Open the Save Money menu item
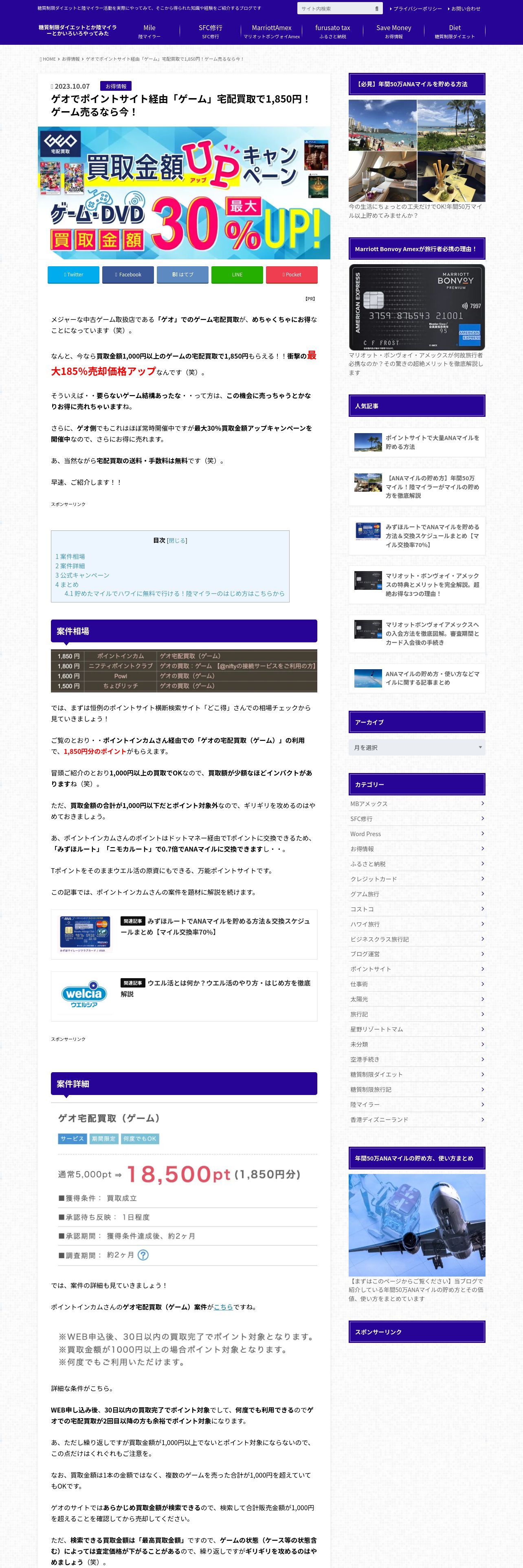 click(393, 32)
